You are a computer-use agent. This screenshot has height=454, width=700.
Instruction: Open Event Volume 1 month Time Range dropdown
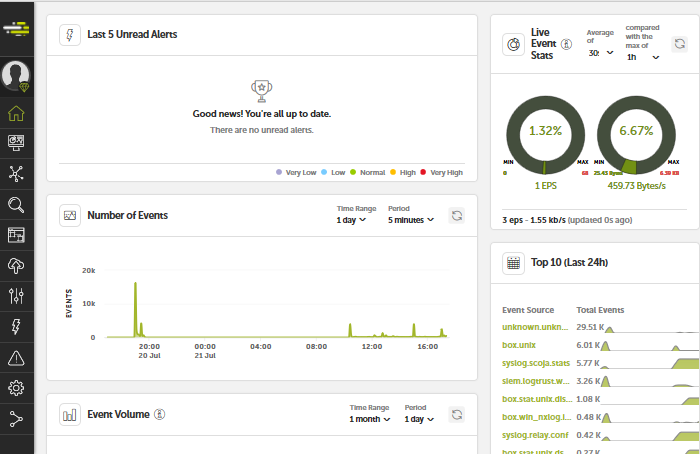(x=371, y=419)
